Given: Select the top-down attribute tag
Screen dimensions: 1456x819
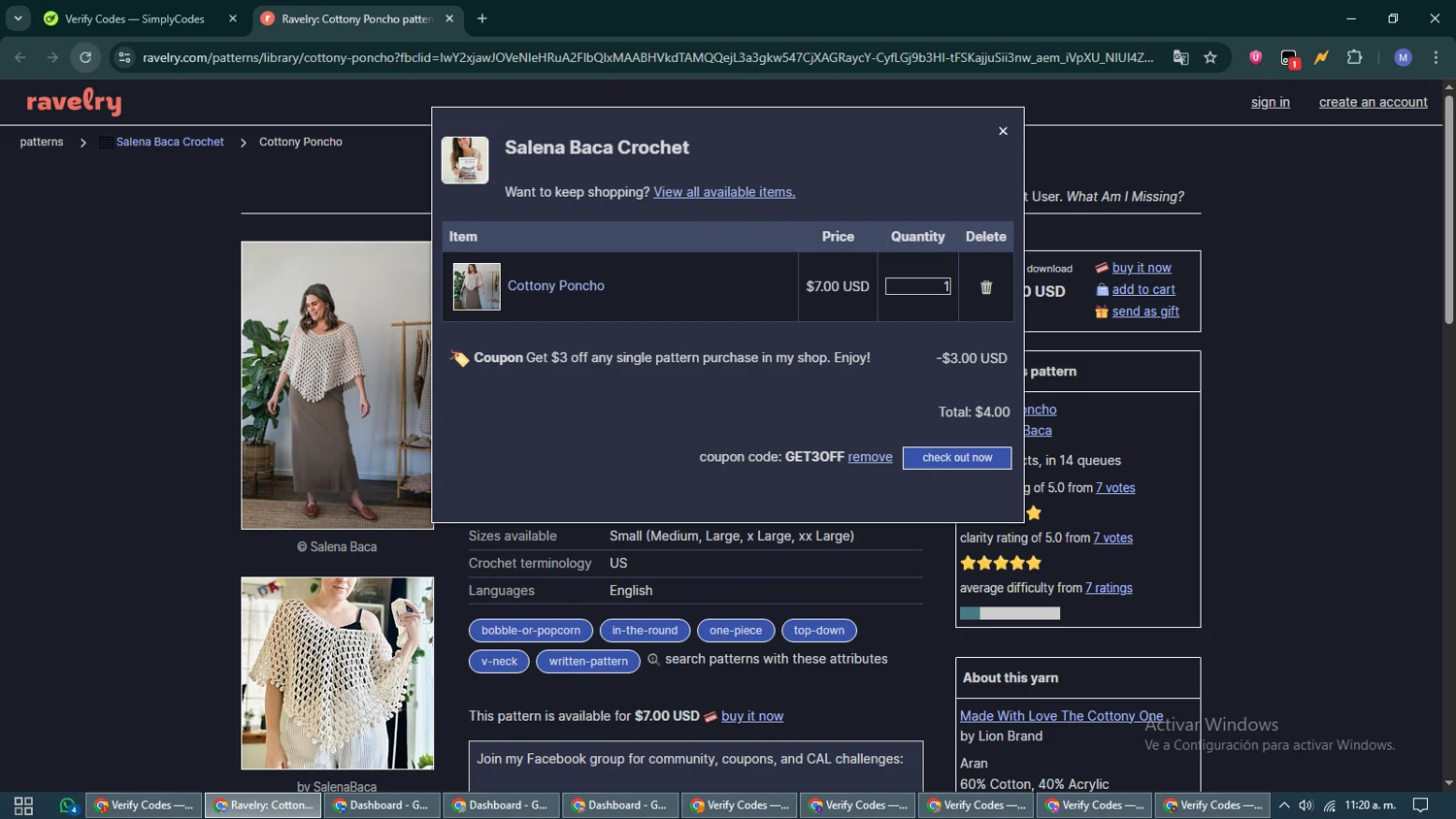Looking at the screenshot, I should 819,631.
